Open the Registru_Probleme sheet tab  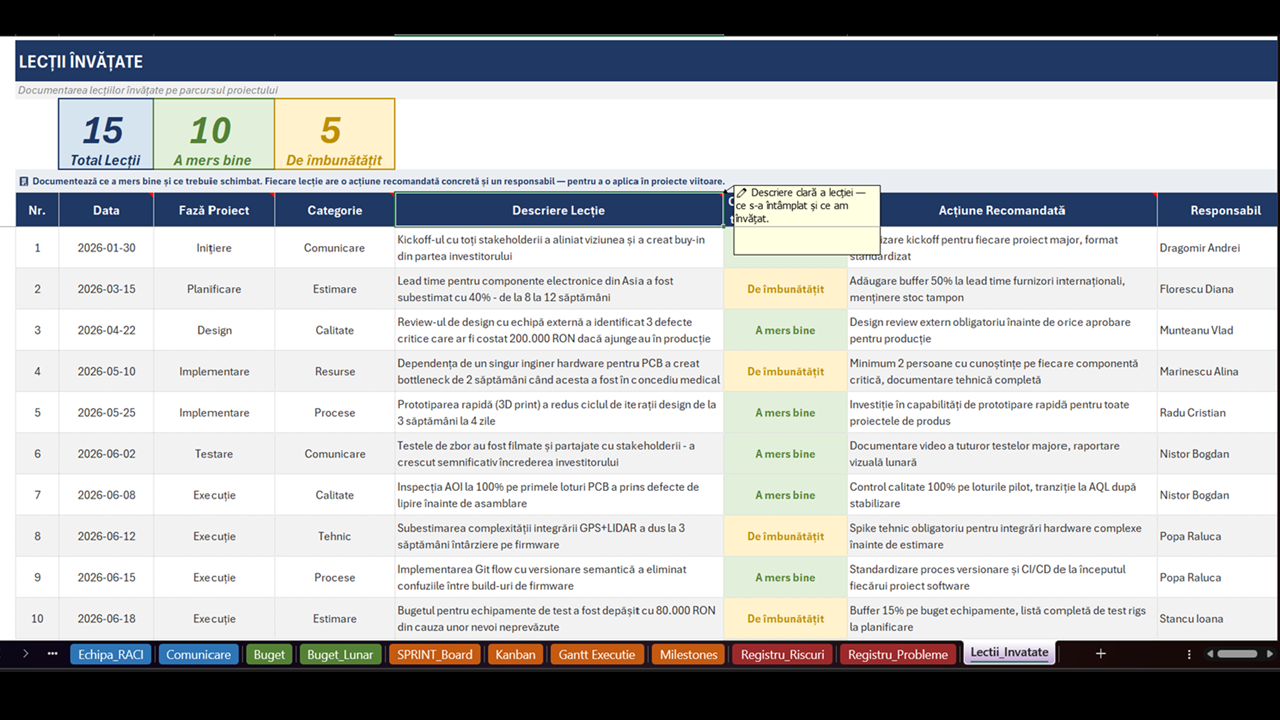pyautogui.click(x=897, y=654)
